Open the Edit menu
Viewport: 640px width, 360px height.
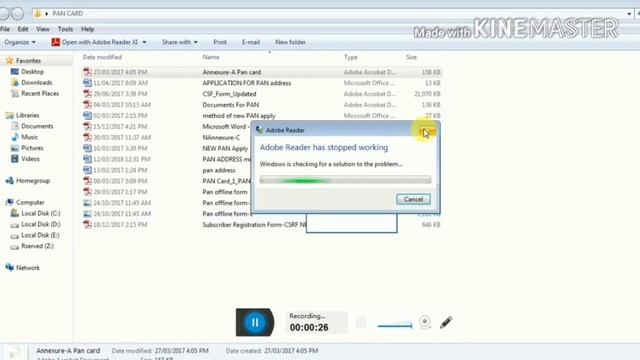(x=23, y=29)
